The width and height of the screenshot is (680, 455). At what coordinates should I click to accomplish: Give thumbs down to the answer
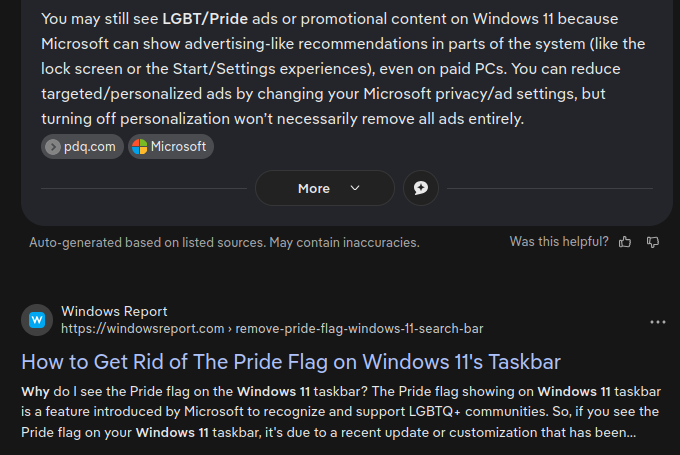click(x=653, y=242)
